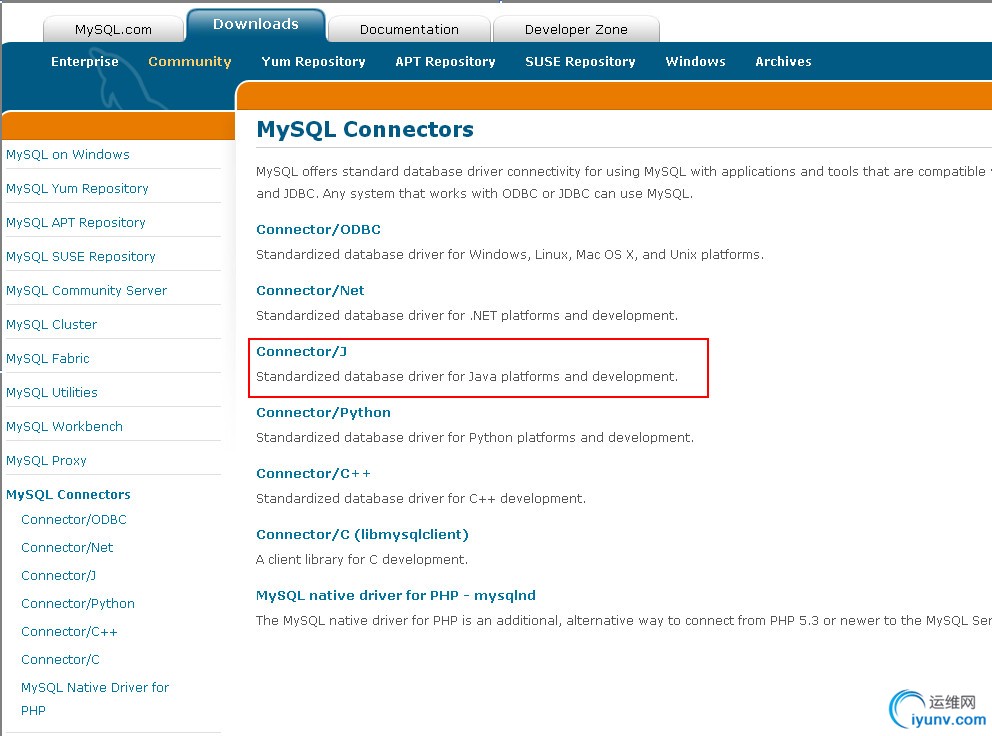Open Connector/J in the sidebar submenu
This screenshot has height=736, width=992.
(x=59, y=575)
